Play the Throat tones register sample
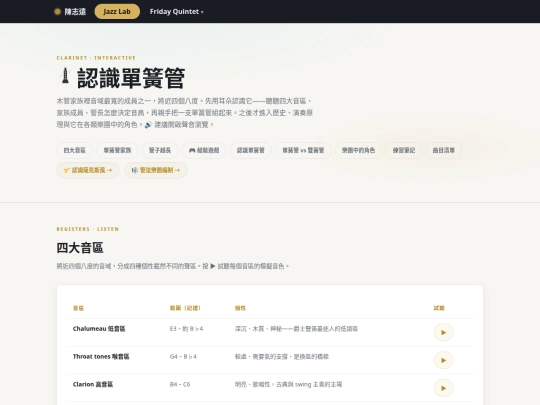 [x=443, y=360]
